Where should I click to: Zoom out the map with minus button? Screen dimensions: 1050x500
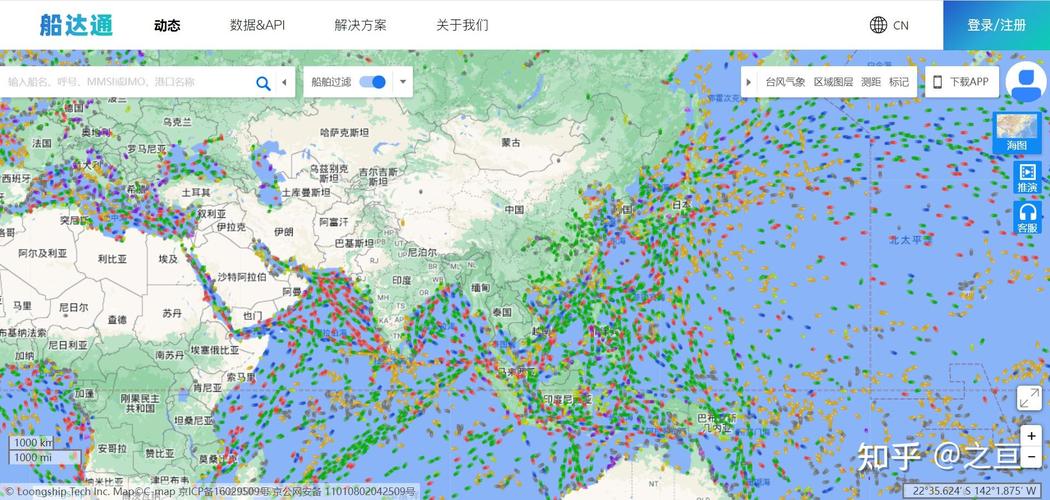1031,457
